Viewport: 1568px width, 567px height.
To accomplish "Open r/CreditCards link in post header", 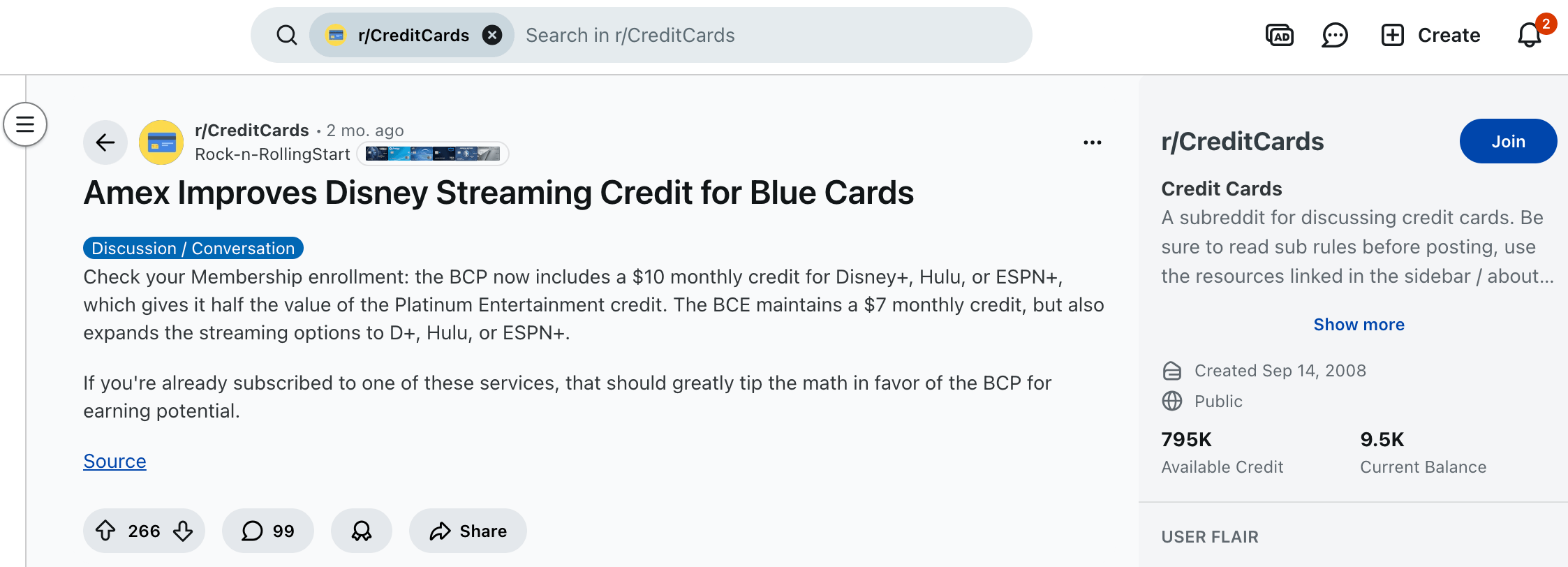I will pos(251,131).
